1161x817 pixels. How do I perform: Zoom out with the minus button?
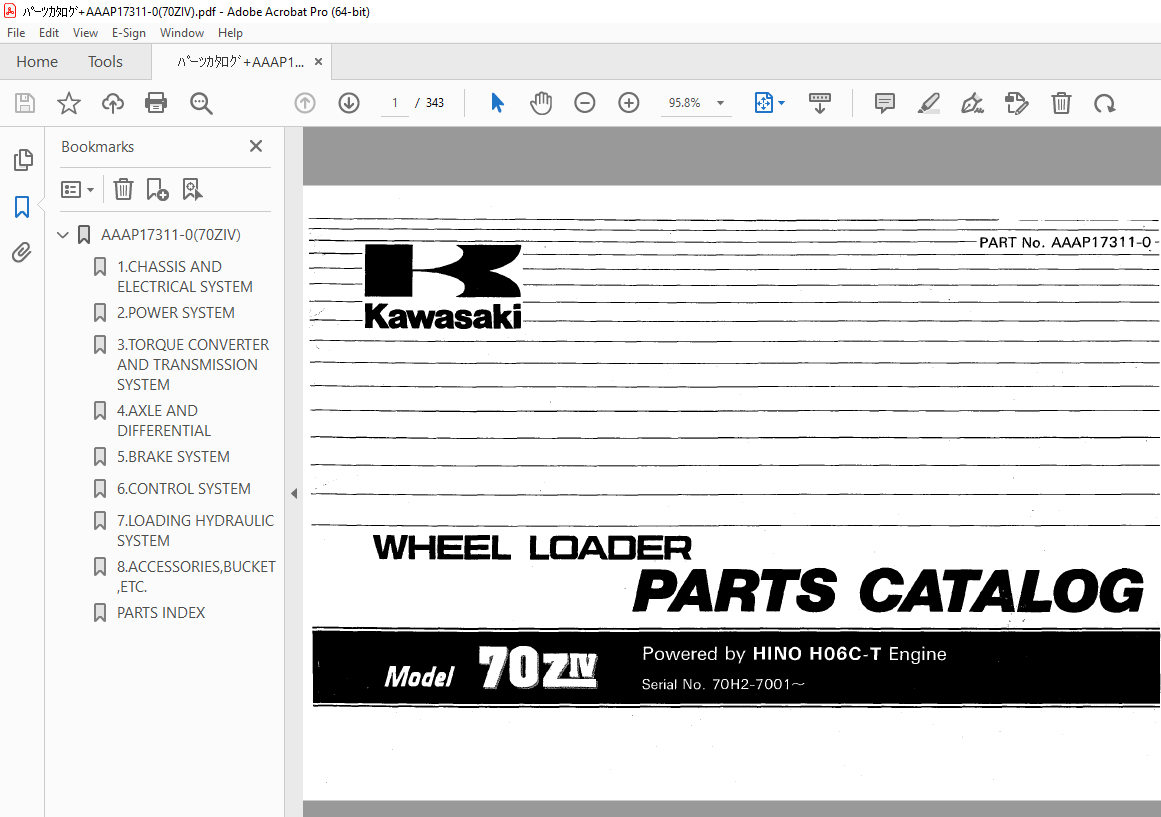pos(585,103)
